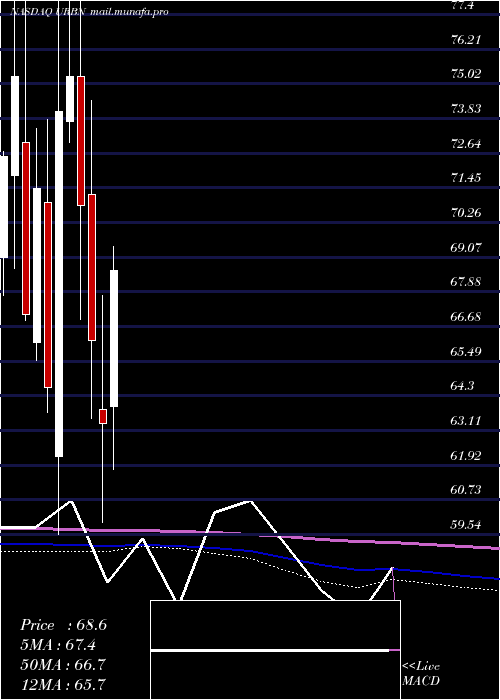Screen dimensions: 500x700
Task: Click the 67.88 price axis label
Action: click(466, 282)
